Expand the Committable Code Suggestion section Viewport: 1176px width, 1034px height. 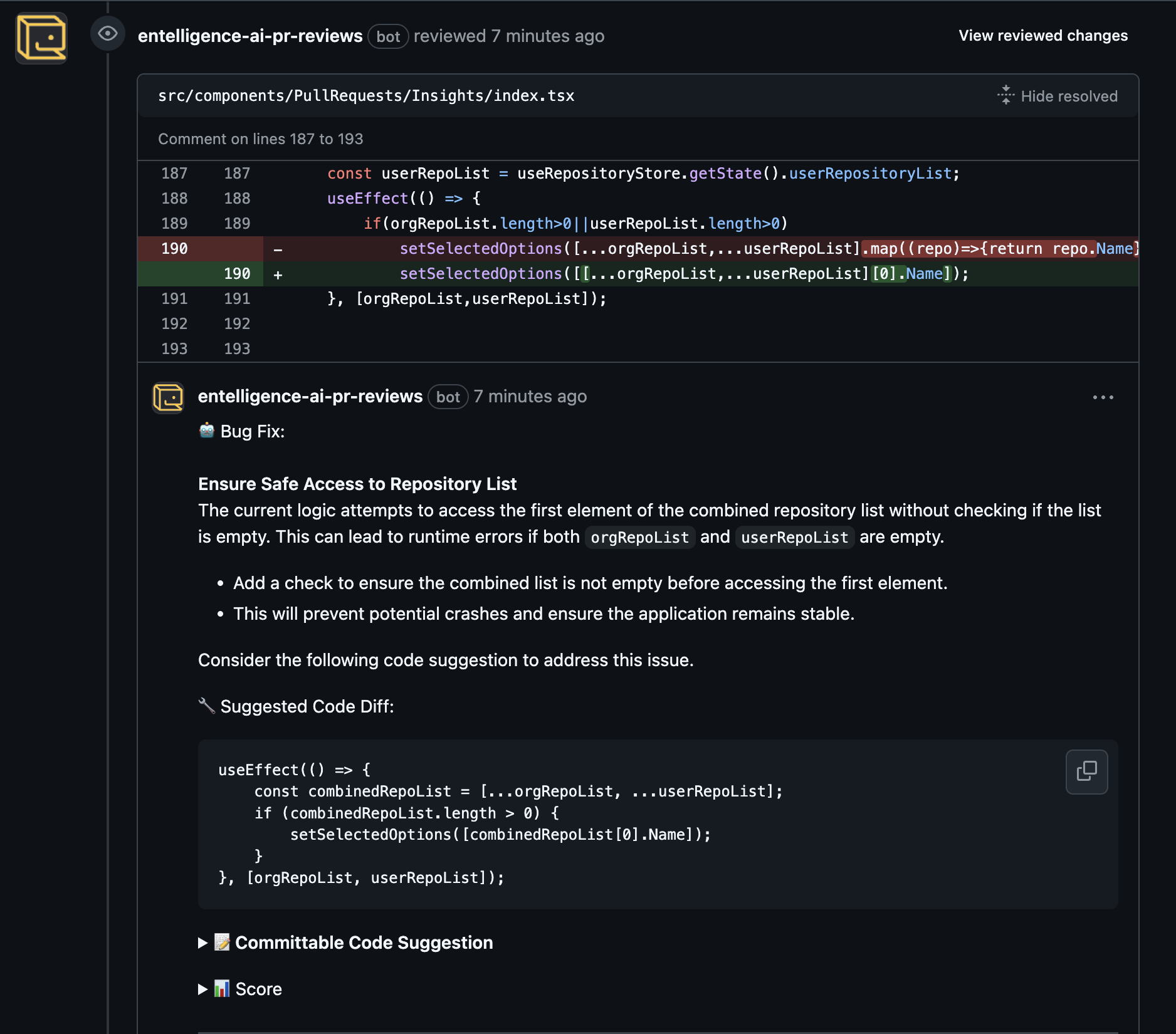click(346, 943)
